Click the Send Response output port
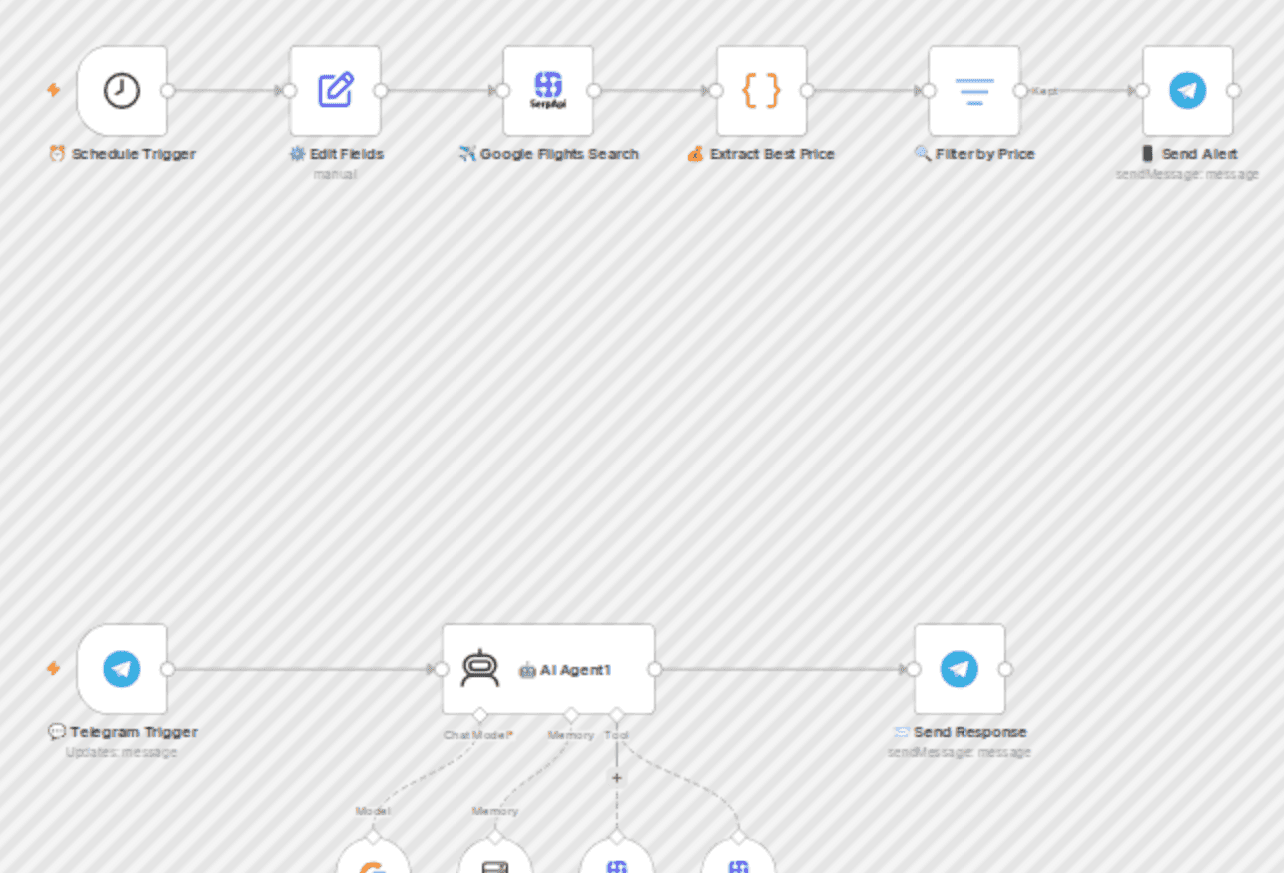 click(x=1005, y=669)
